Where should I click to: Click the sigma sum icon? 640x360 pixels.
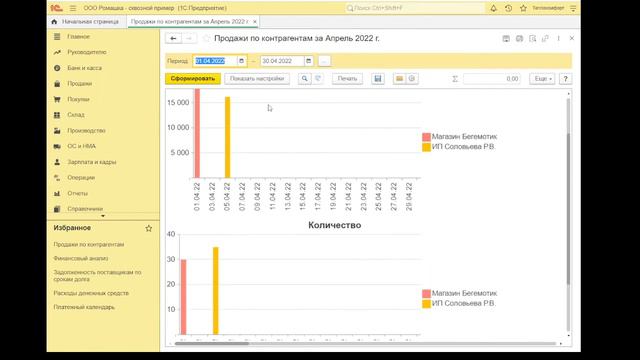click(455, 79)
